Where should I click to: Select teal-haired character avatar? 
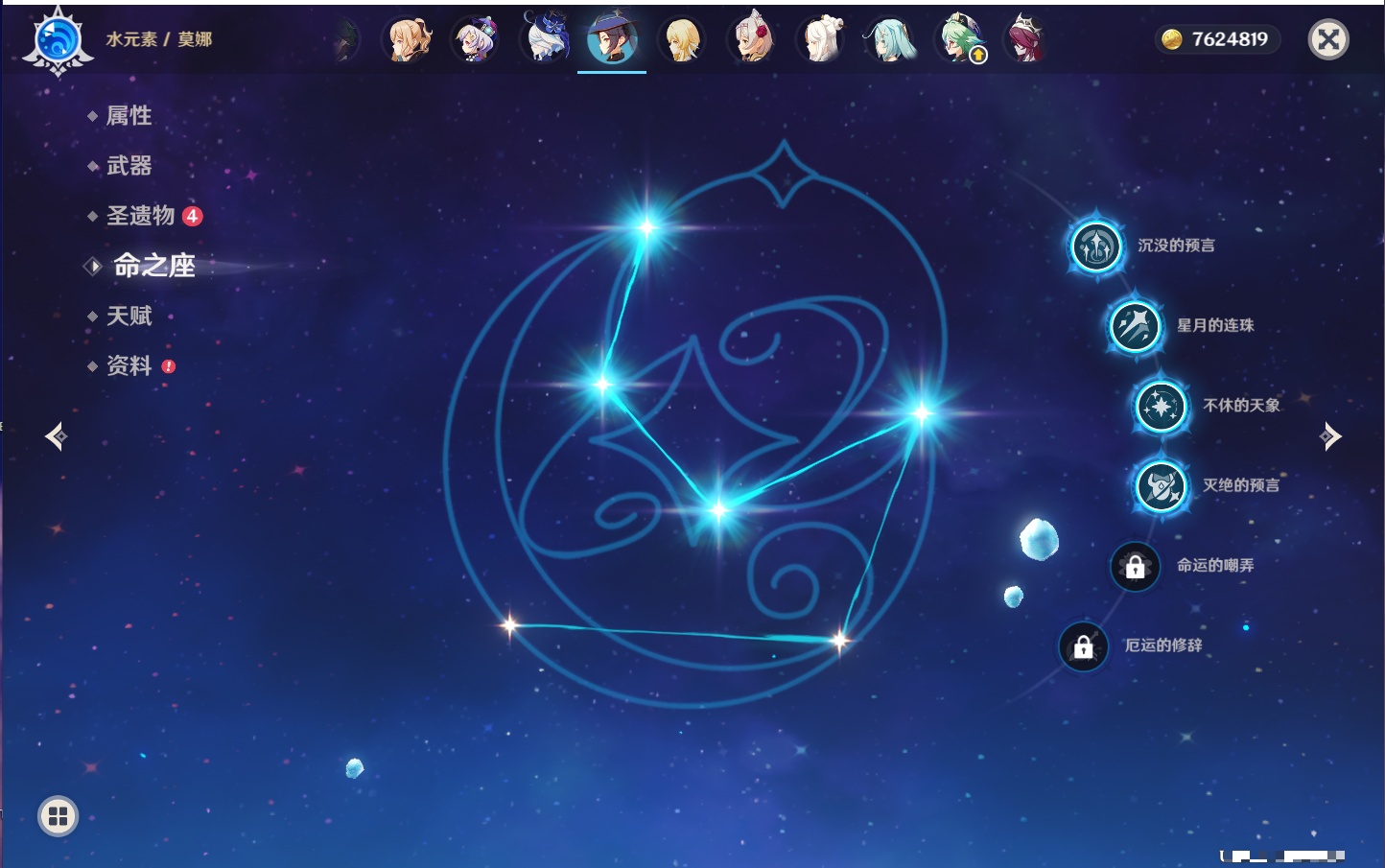pos(889,39)
